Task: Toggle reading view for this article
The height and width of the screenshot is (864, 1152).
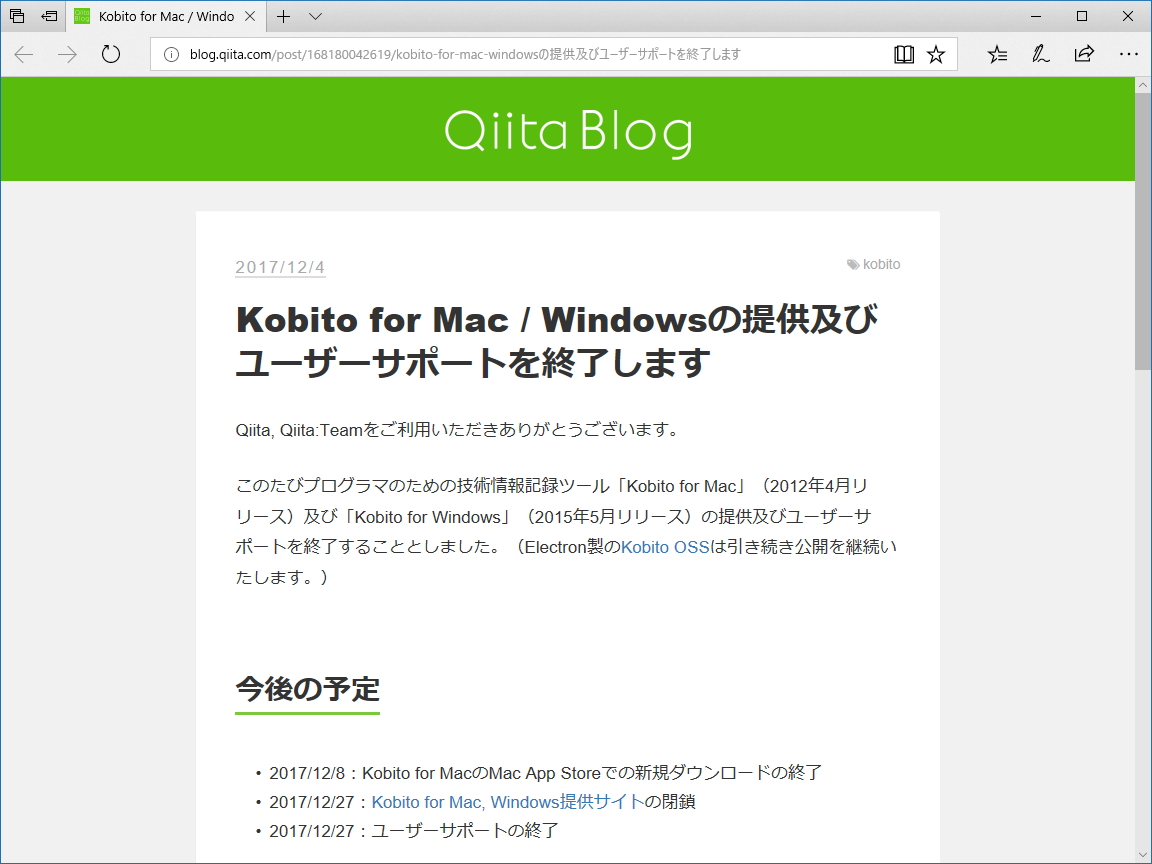Action: (903, 54)
